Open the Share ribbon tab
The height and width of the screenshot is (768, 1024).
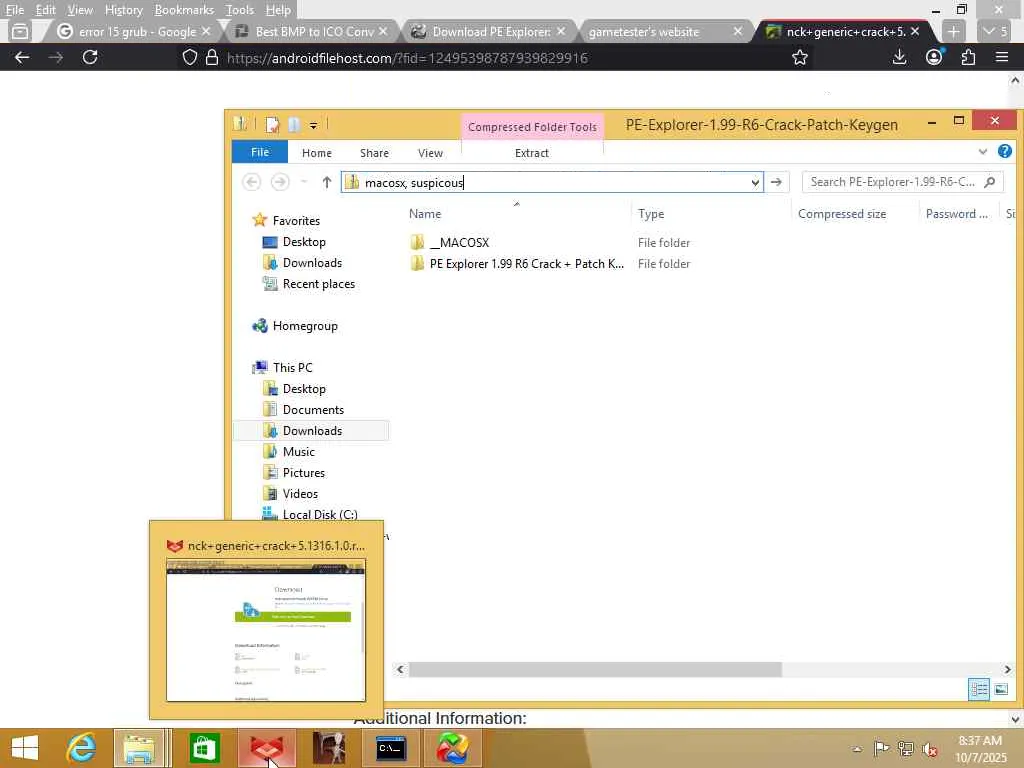pyautogui.click(x=374, y=153)
